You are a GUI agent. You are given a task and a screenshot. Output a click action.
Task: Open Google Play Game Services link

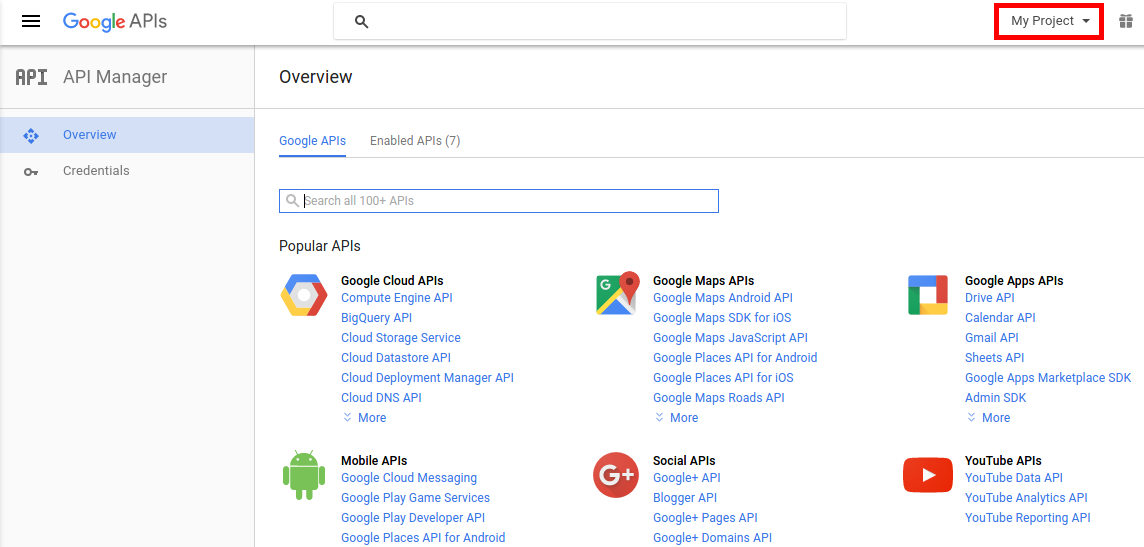click(416, 497)
